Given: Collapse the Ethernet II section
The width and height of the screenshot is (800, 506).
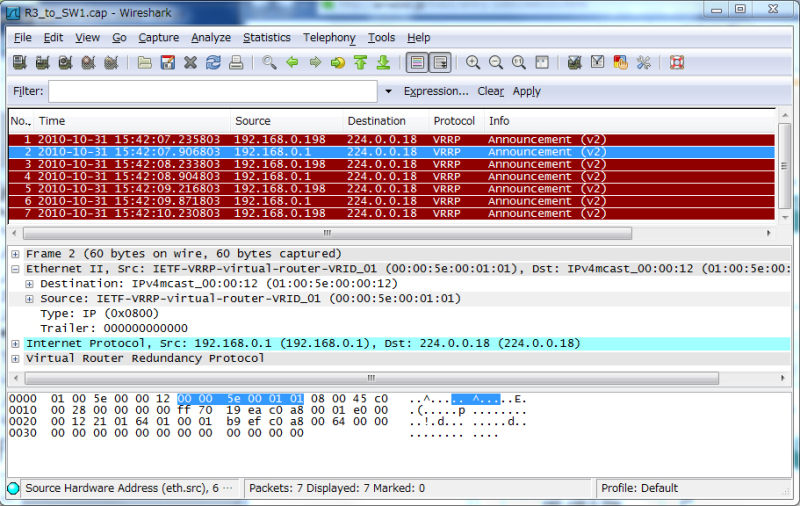Looking at the screenshot, I should [x=16, y=269].
